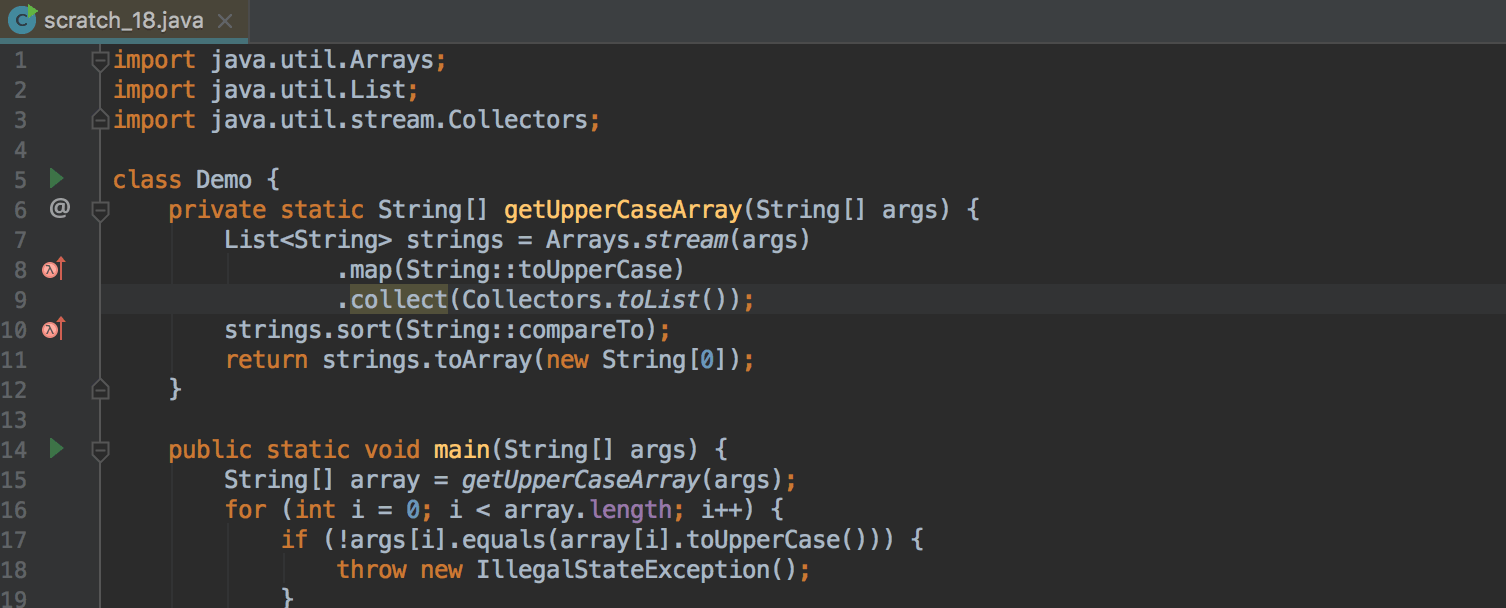Image resolution: width=1506 pixels, height=608 pixels.
Task: Run the Demo class via gutter arrow
Action: click(x=56, y=179)
